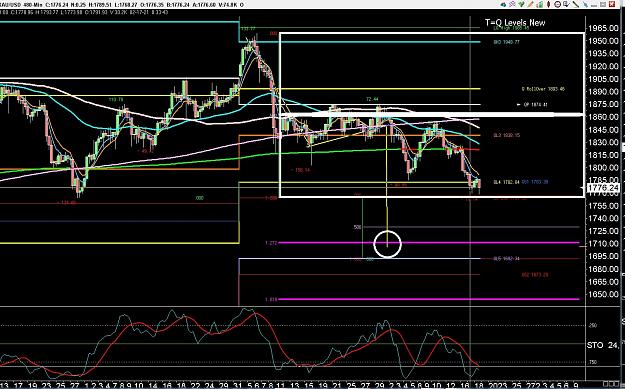Click the blue pushpin icon in toolbar
The width and height of the screenshot is (625, 389).
[585, 5]
